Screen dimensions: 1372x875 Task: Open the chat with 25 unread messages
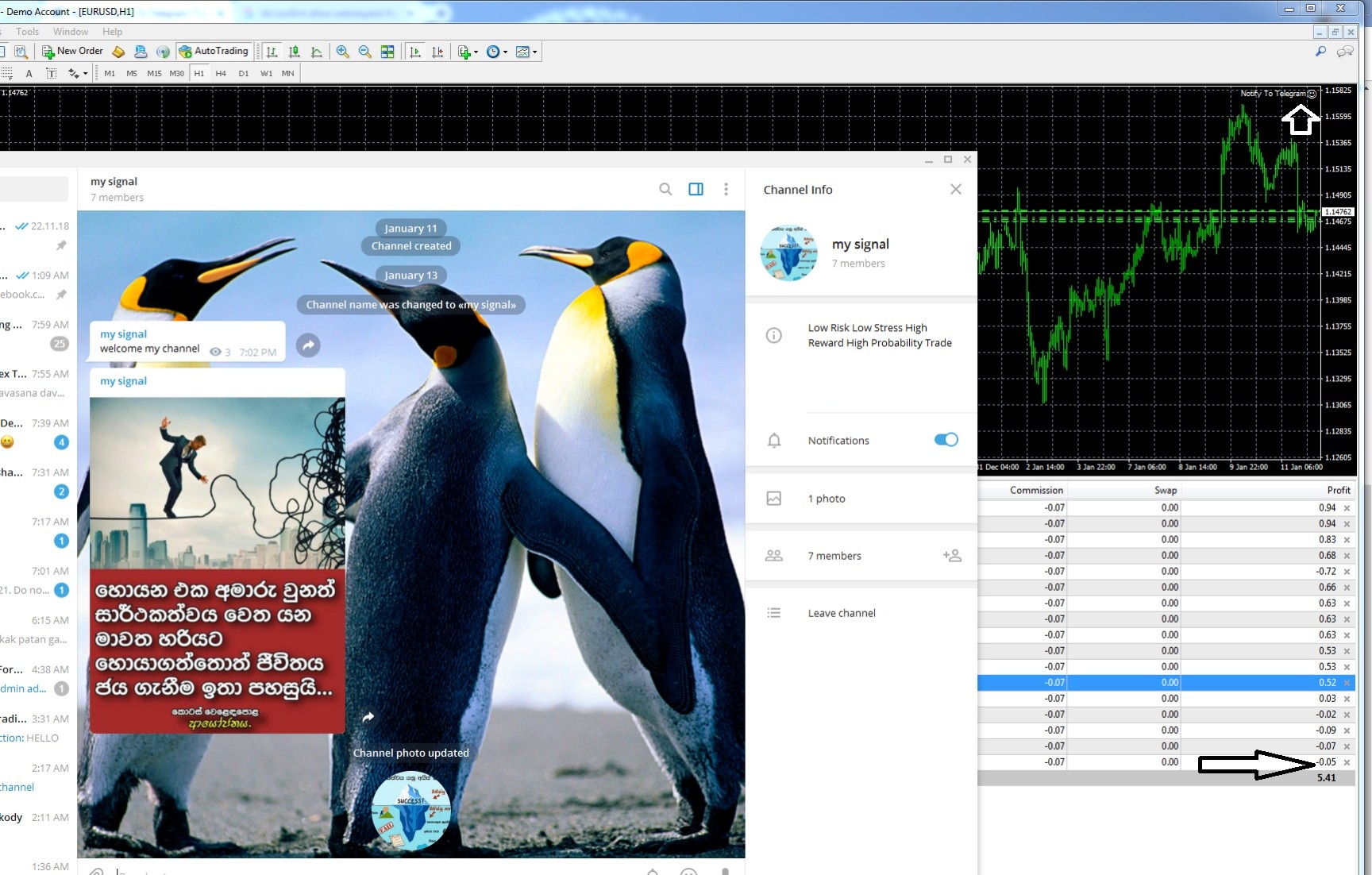(35, 334)
